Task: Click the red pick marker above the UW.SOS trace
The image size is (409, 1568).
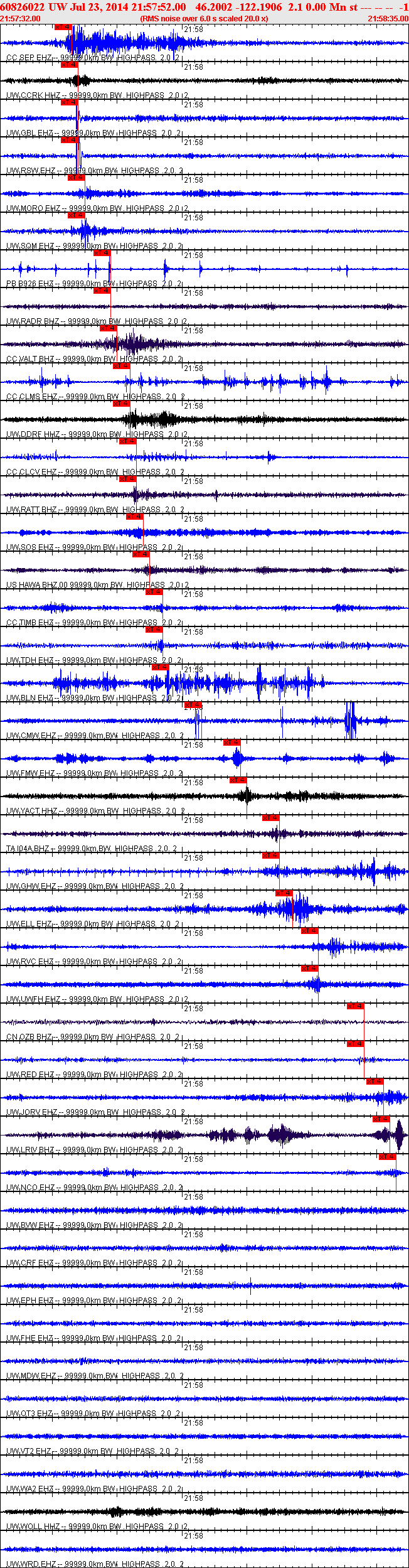Action: click(x=135, y=517)
